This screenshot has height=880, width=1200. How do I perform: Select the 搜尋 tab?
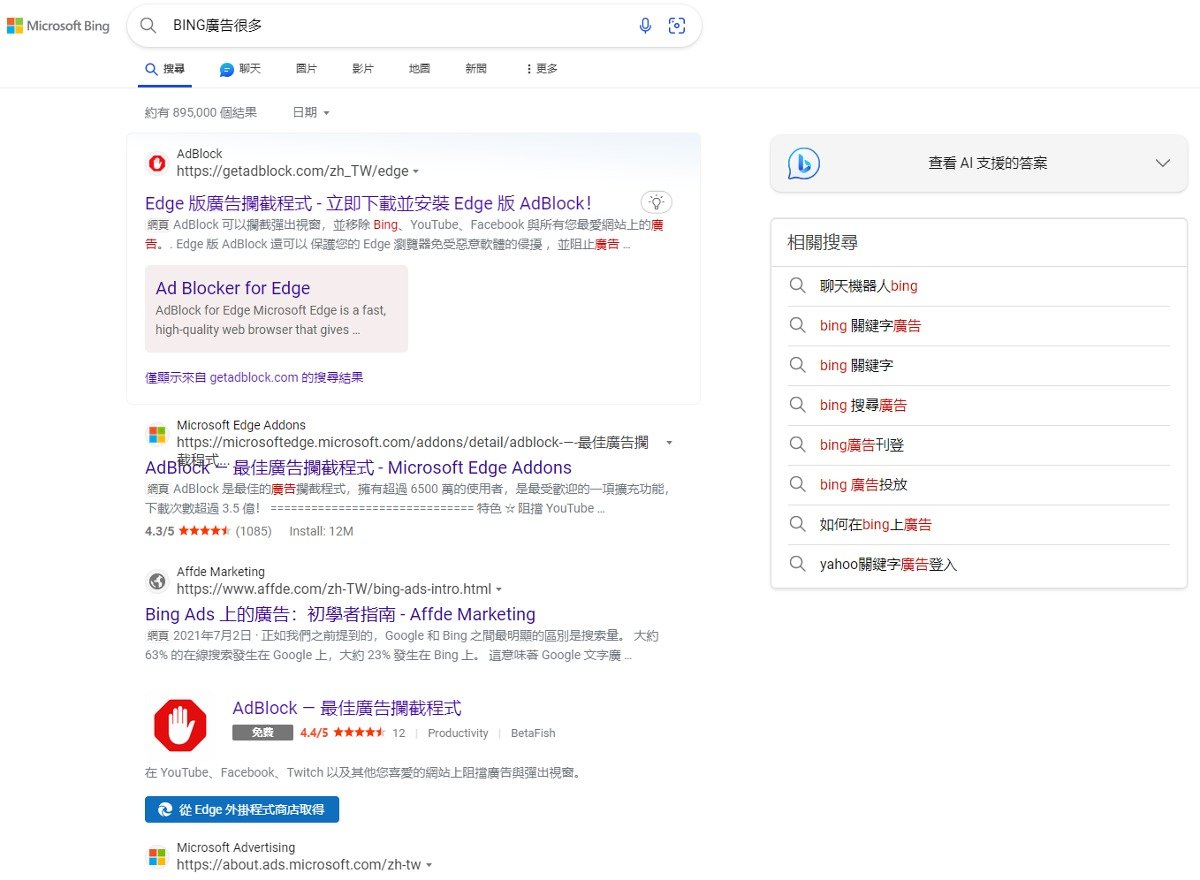[x=165, y=69]
